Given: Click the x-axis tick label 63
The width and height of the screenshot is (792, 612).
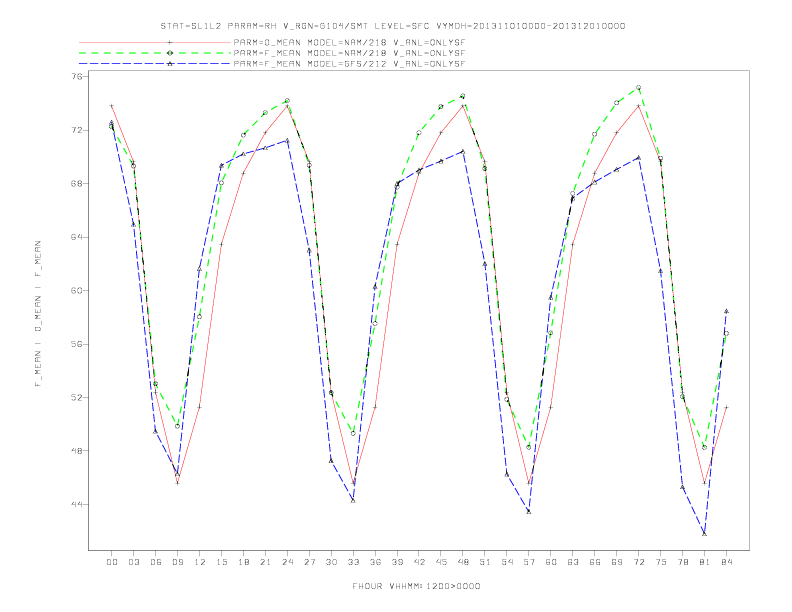Looking at the screenshot, I should pyautogui.click(x=573, y=562).
